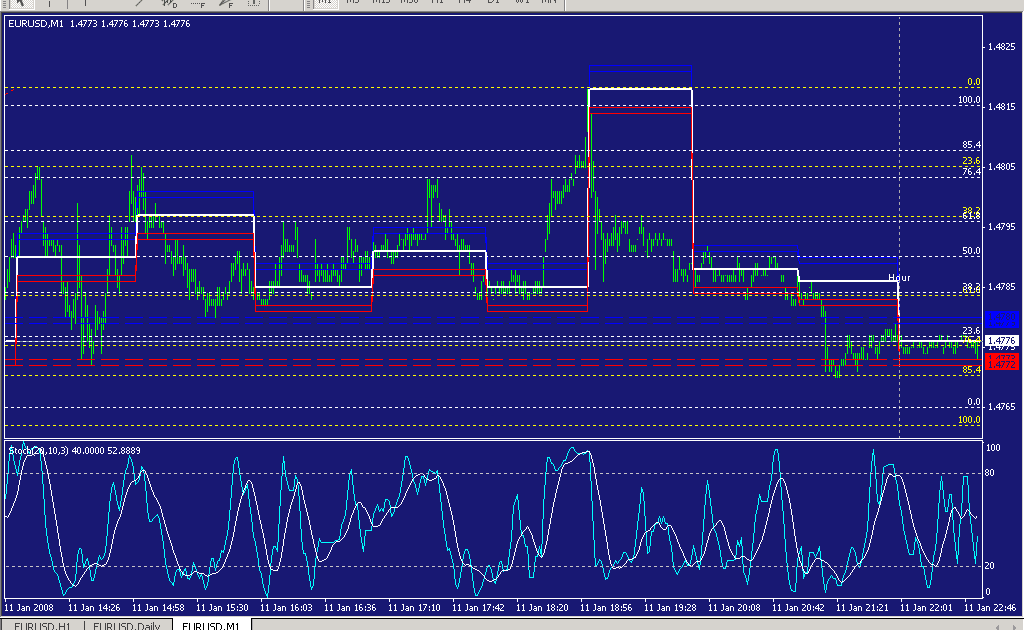The width and height of the screenshot is (1024, 630).
Task: Switch to the H4 timeframe
Action: tap(465, 3)
